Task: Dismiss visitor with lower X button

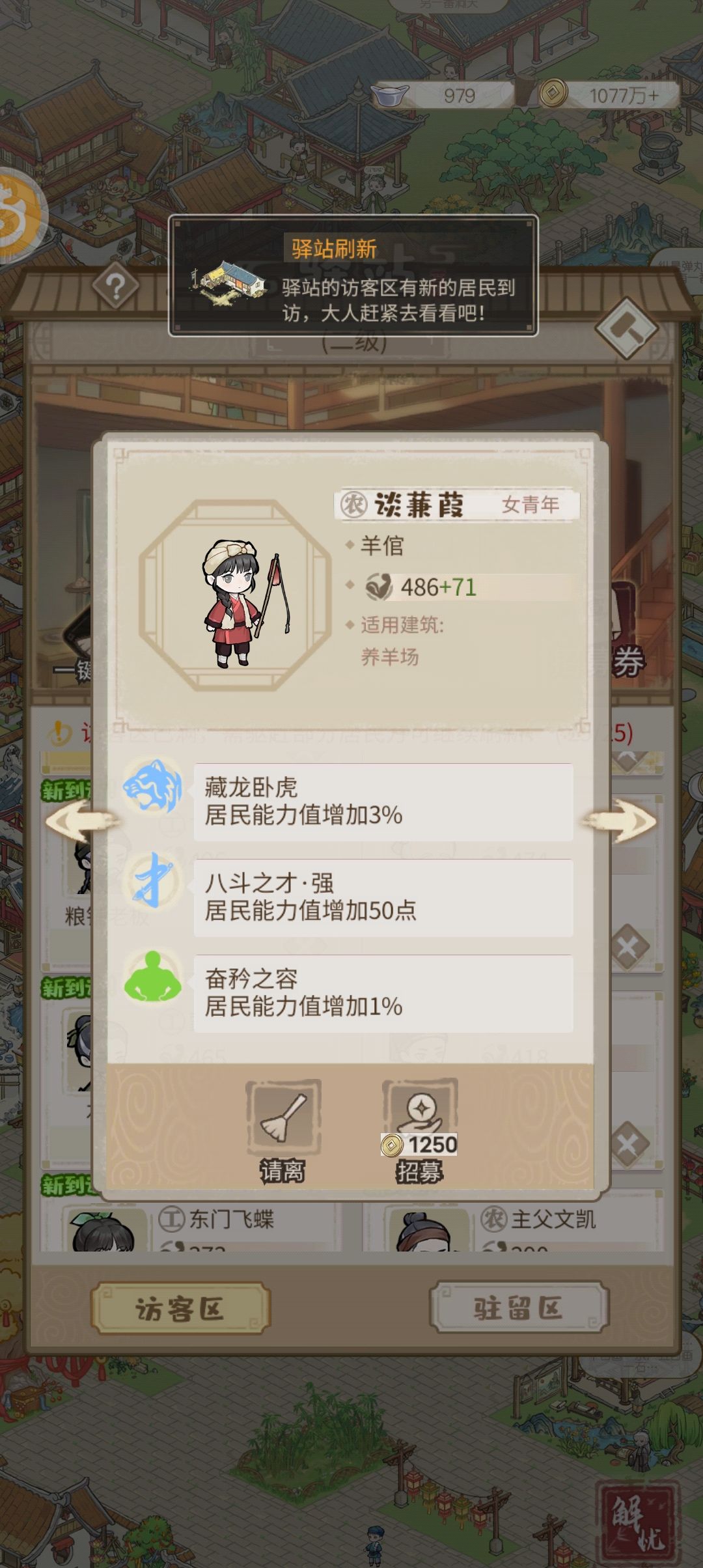Action: (629, 1144)
